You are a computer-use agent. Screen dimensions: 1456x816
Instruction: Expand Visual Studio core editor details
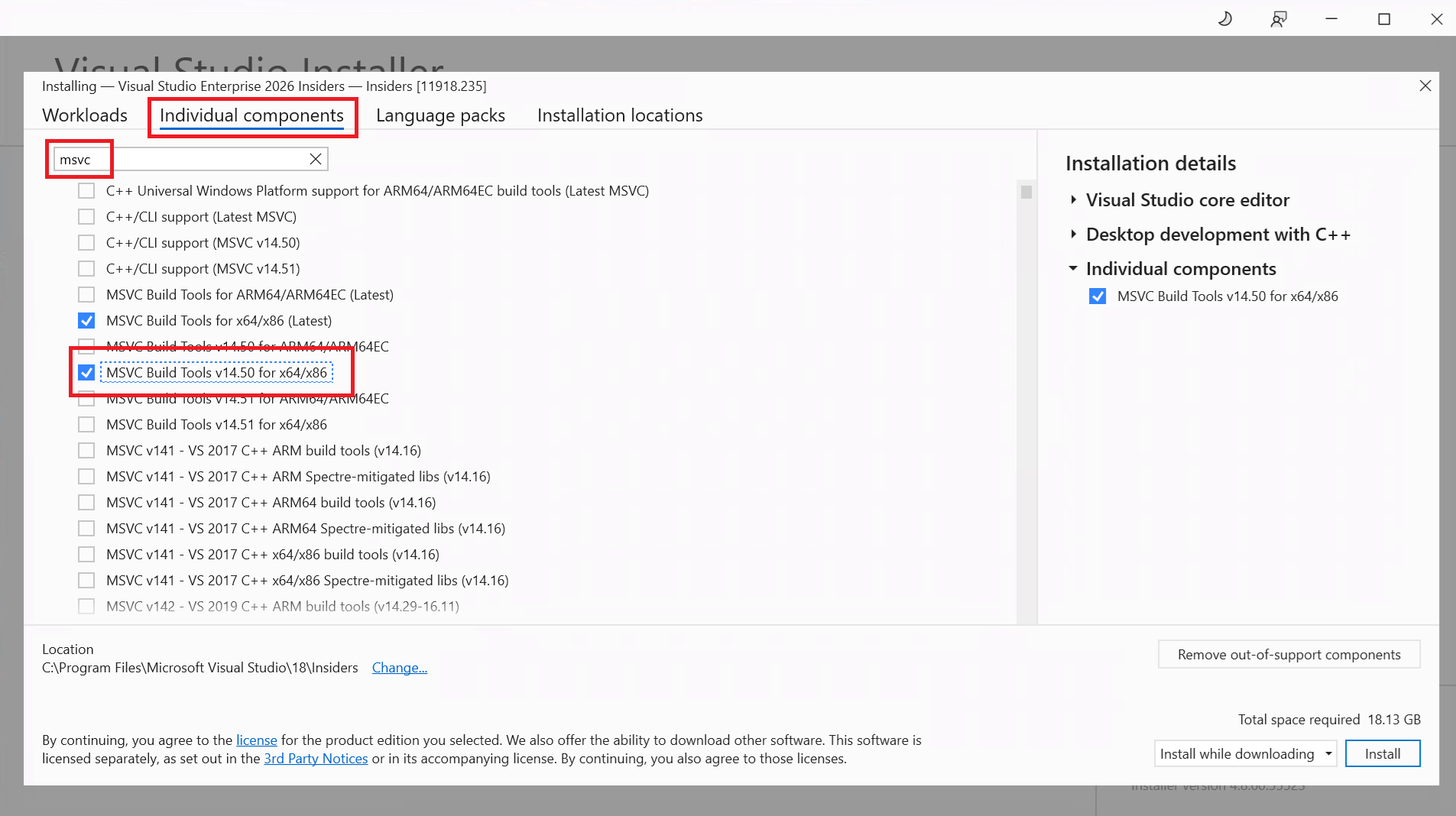(x=1073, y=199)
